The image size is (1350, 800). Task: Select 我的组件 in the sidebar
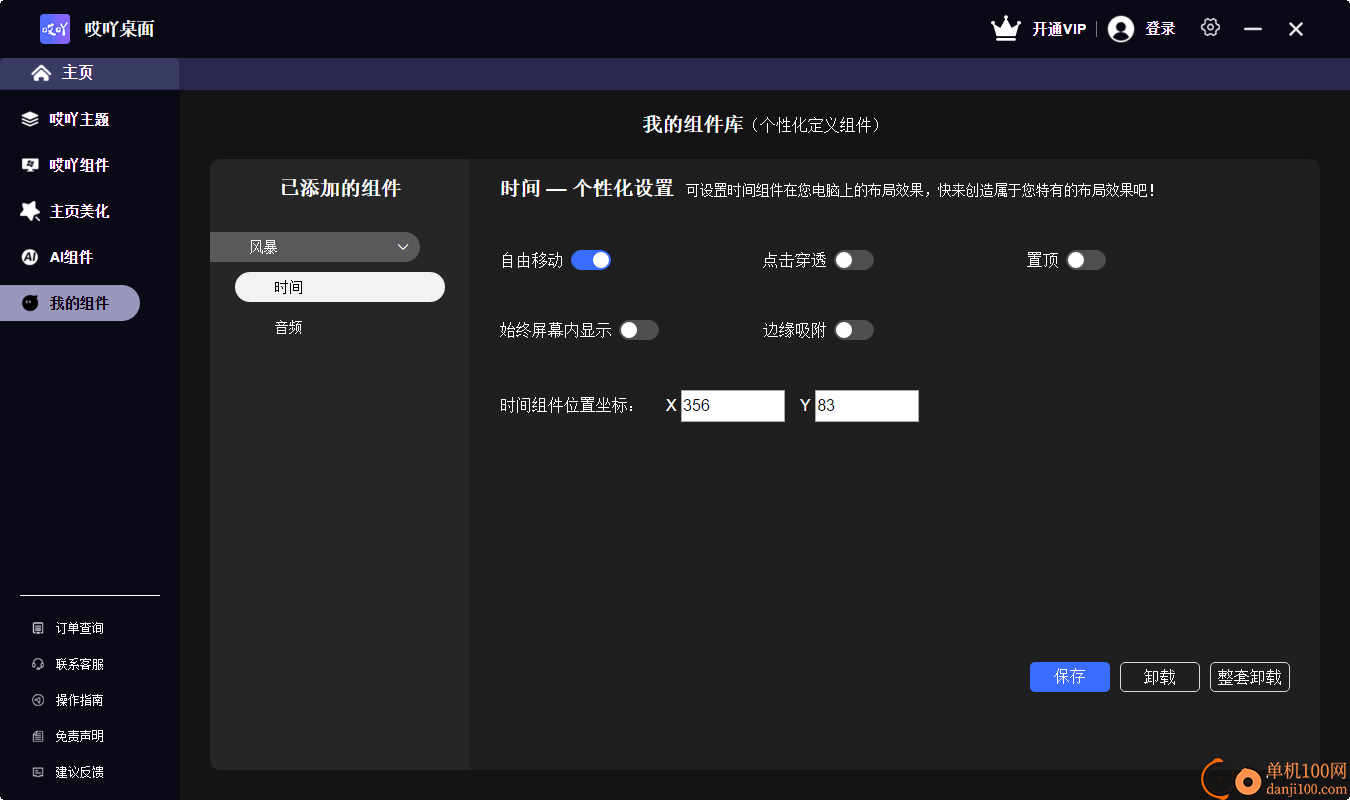[x=70, y=303]
